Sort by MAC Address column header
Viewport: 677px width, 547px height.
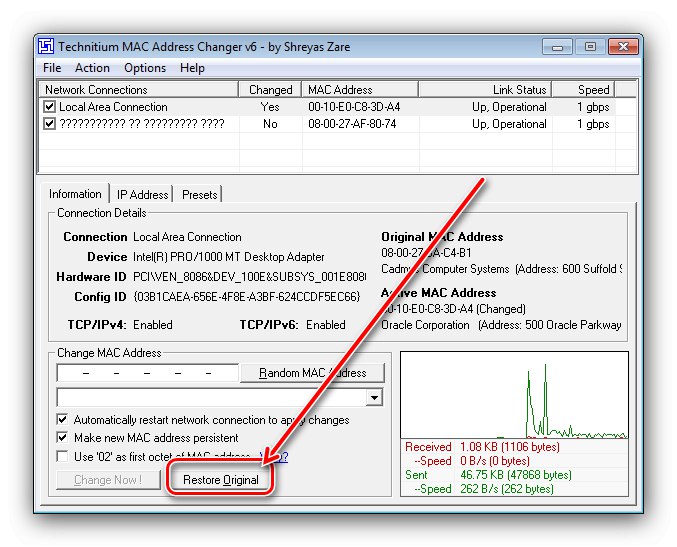(360, 89)
